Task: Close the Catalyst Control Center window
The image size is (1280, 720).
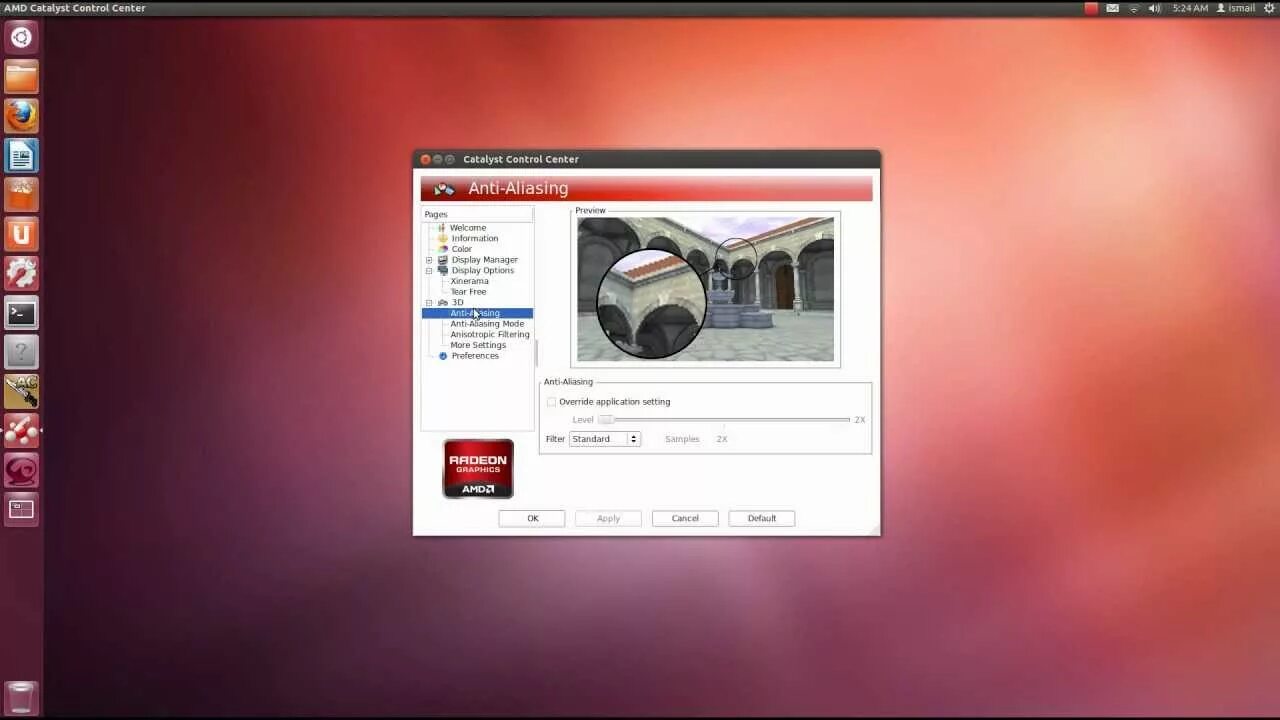Action: point(425,159)
